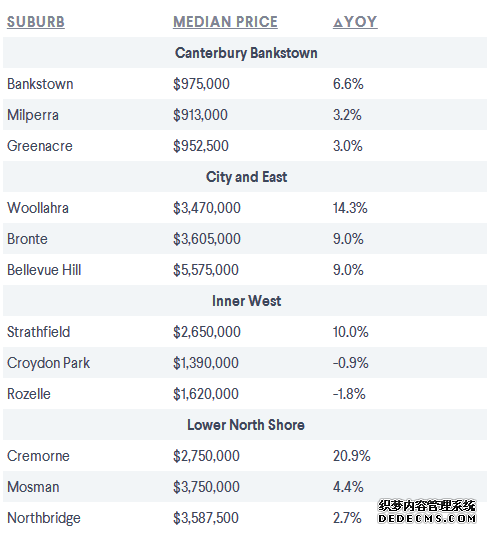The height and width of the screenshot is (533, 487).
Task: Click the Croydon Park suburb name
Action: pos(49,363)
